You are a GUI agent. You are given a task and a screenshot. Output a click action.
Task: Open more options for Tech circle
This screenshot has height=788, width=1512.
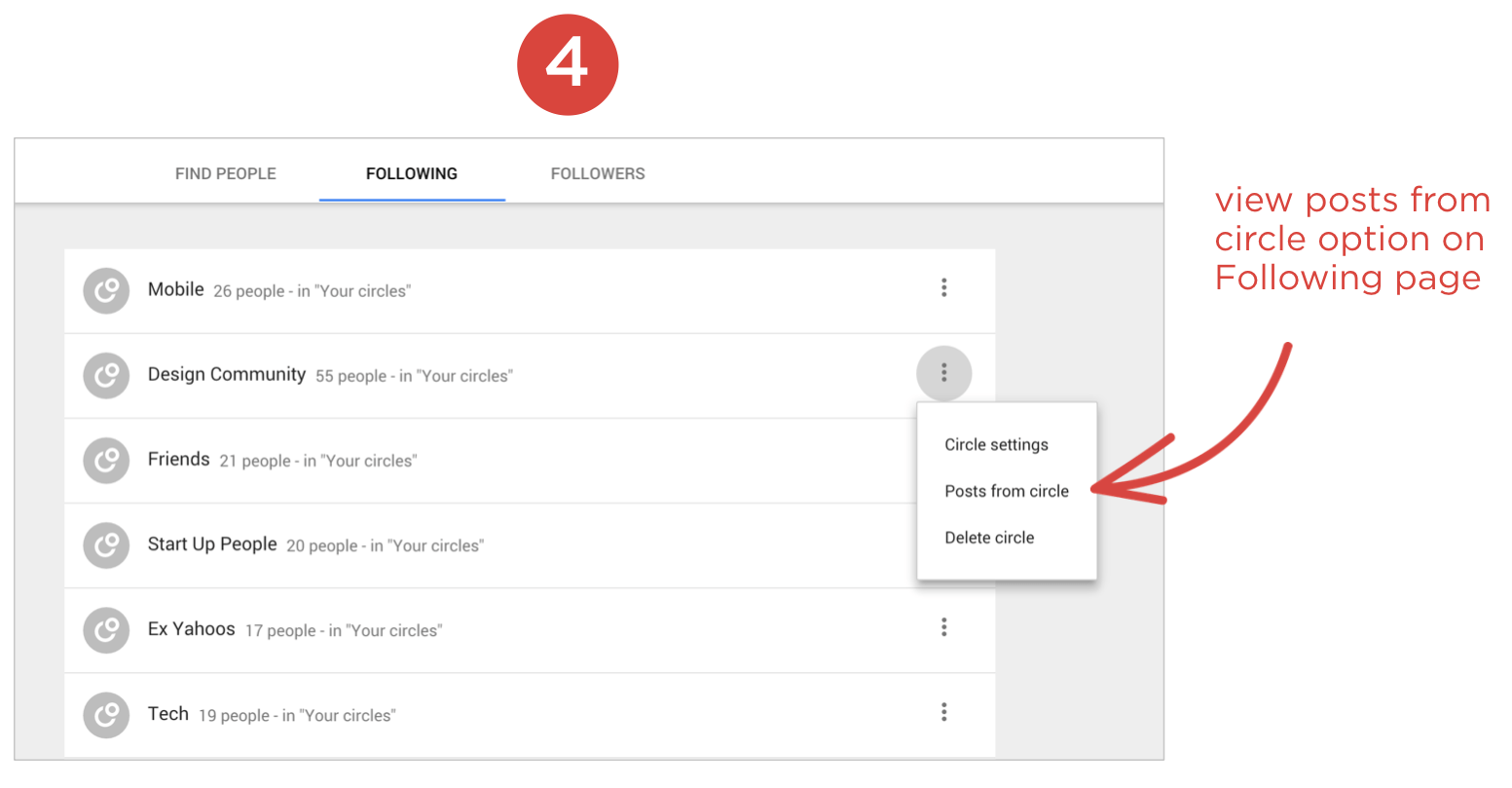click(943, 712)
